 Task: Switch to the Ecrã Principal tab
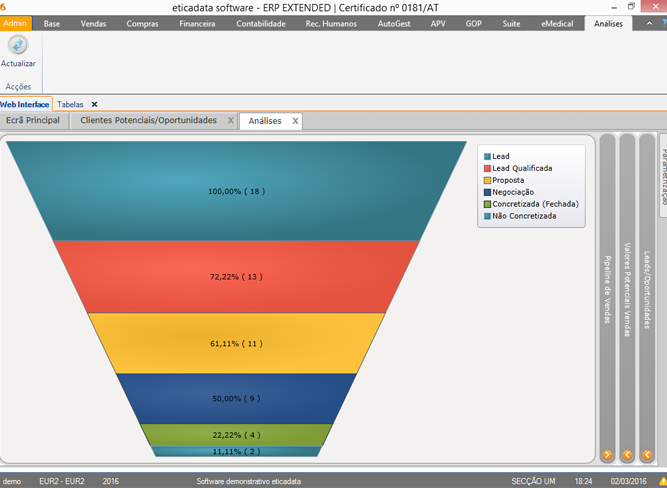tap(33, 121)
